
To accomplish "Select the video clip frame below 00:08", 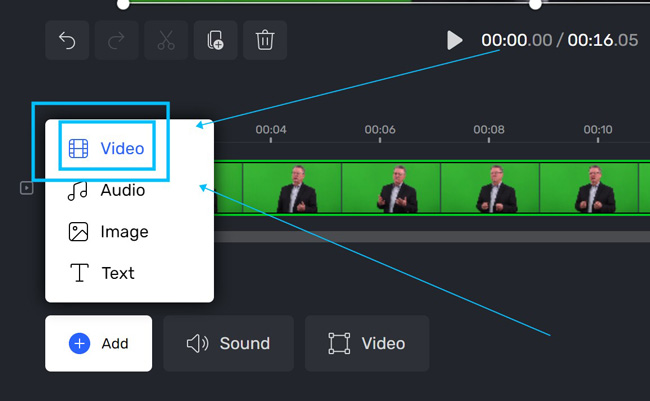I will (x=490, y=188).
